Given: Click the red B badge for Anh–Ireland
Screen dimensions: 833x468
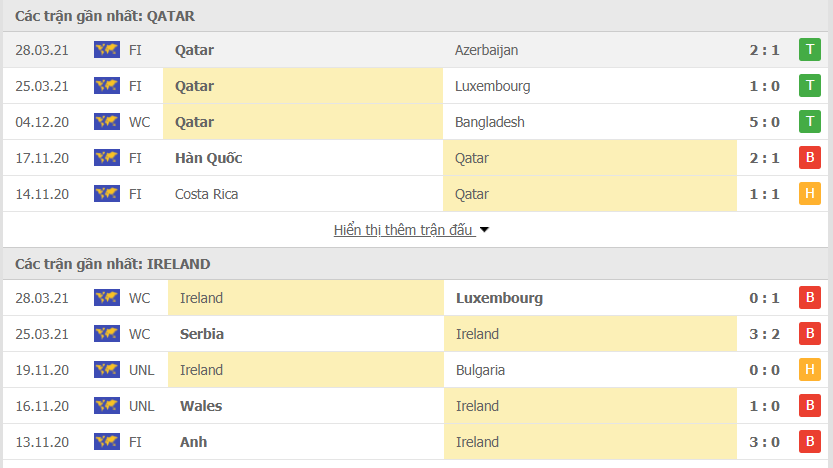Looking at the screenshot, I should (x=809, y=442).
